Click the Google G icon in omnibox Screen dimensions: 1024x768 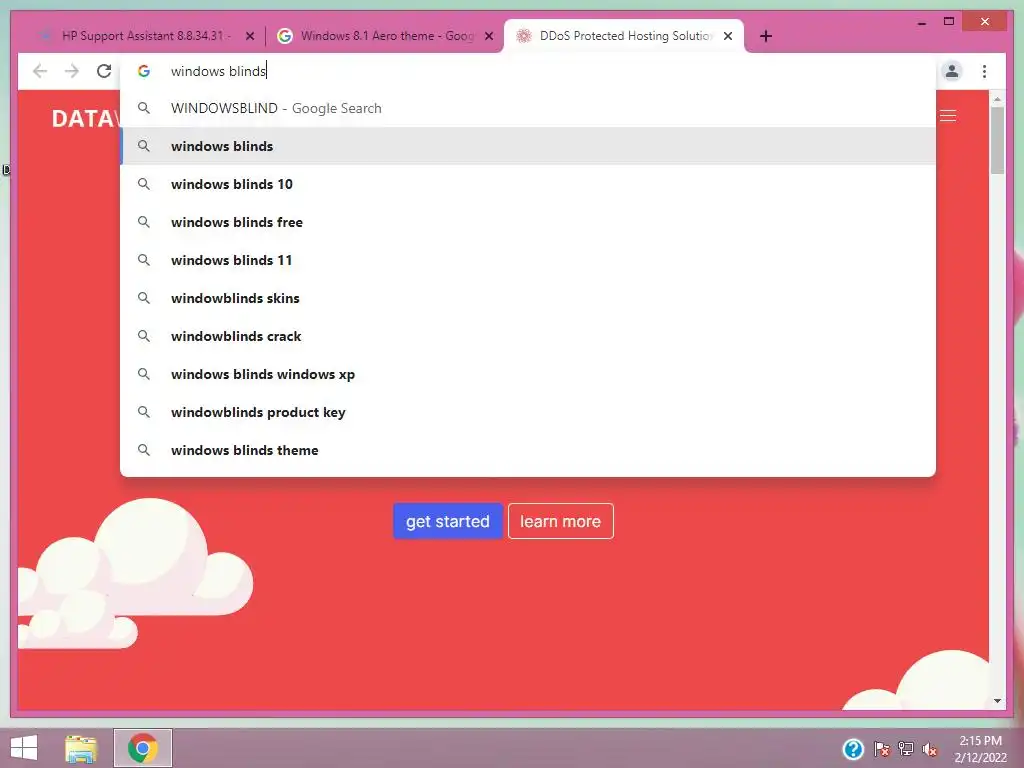coord(144,71)
